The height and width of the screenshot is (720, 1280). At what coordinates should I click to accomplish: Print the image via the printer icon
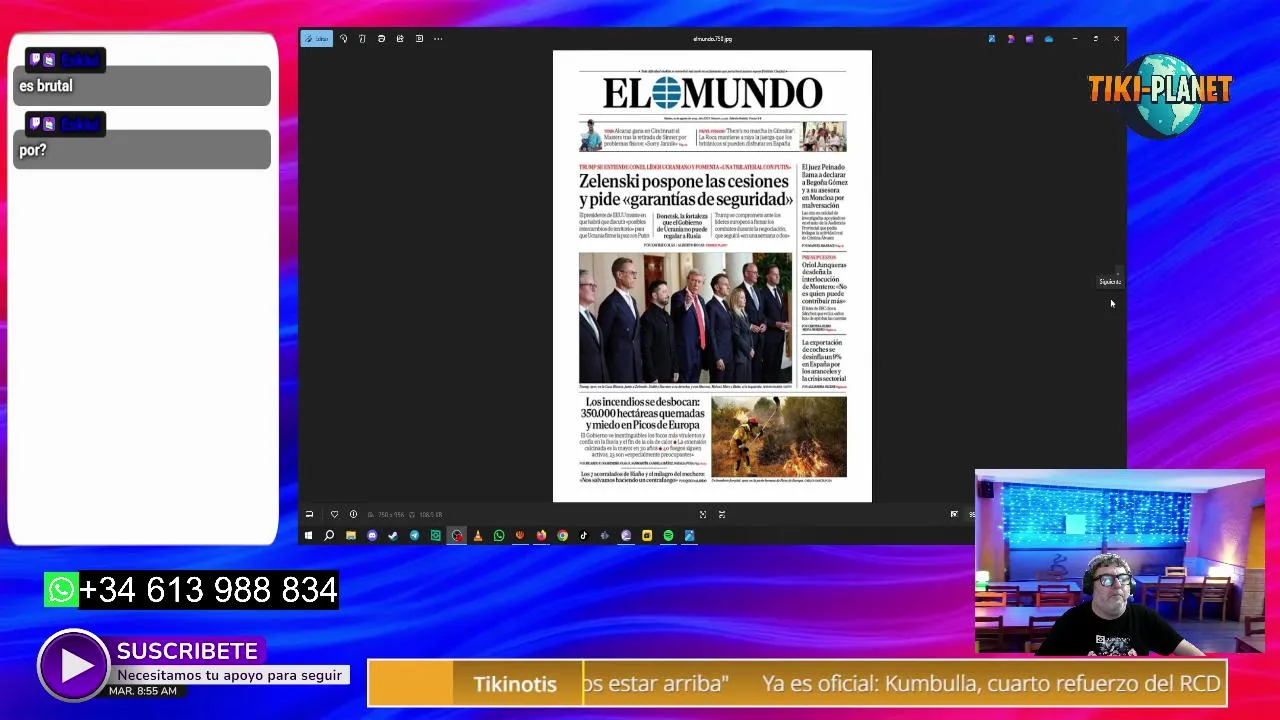click(x=381, y=39)
